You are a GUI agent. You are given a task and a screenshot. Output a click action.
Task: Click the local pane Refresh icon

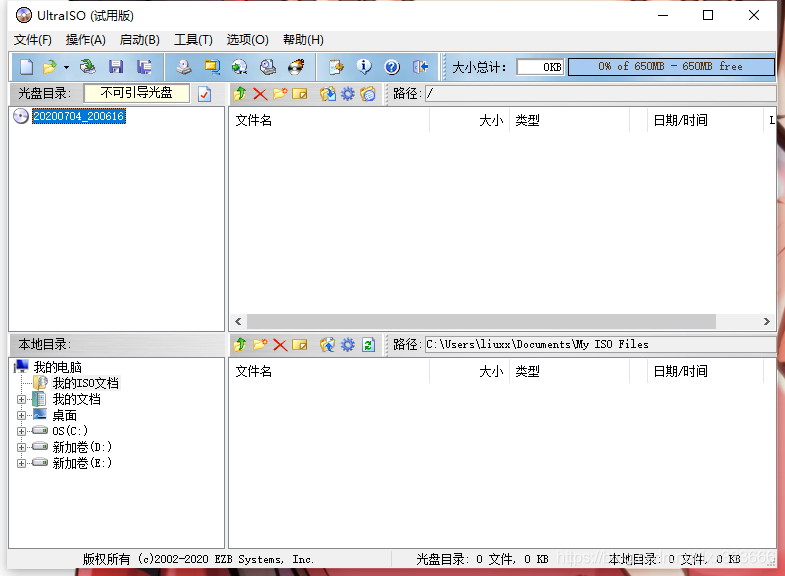pos(368,344)
